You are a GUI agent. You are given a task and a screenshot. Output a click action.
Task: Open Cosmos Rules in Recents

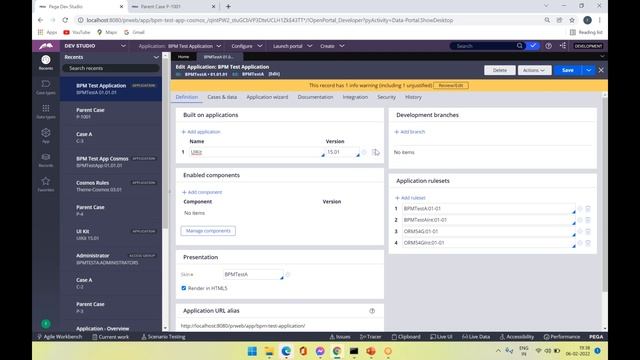[111, 186]
